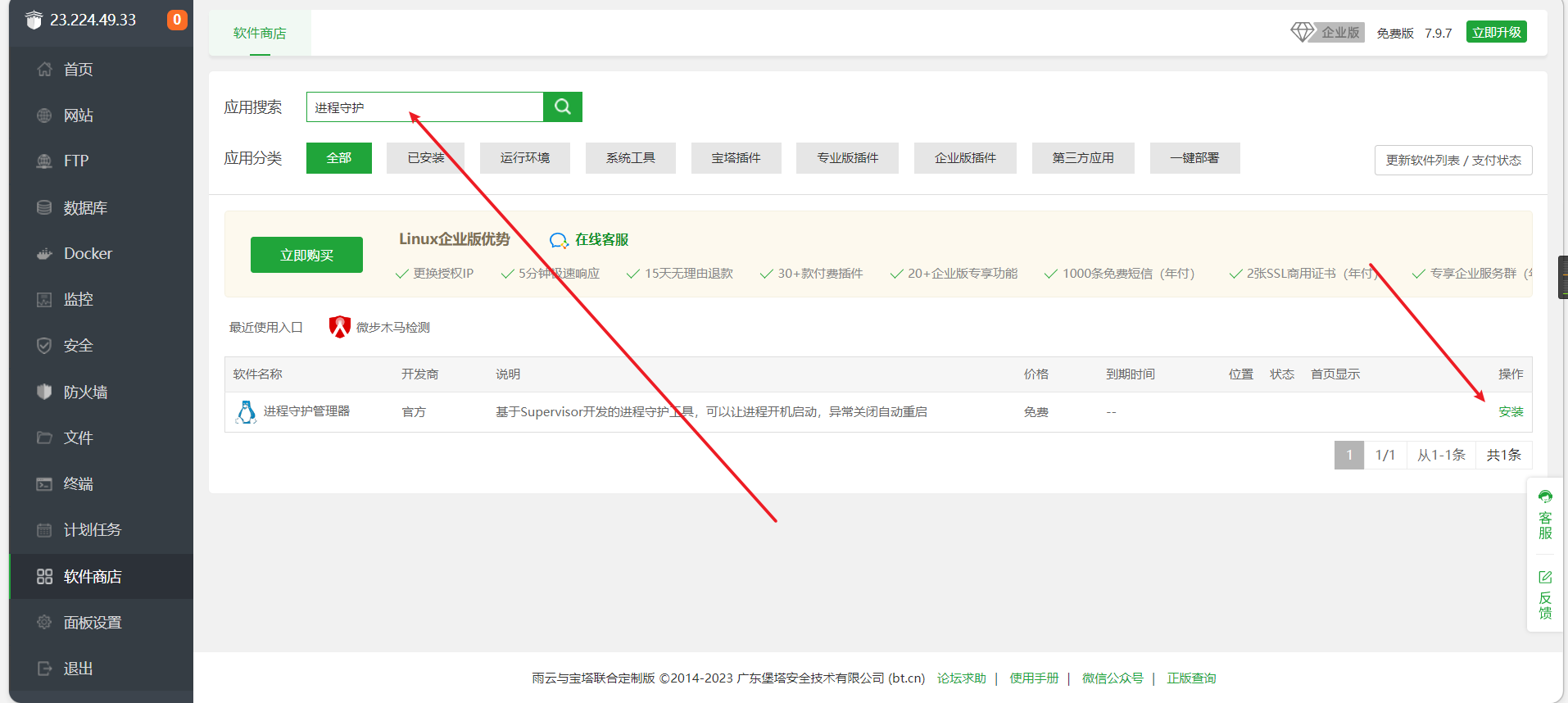Viewport: 1568px width, 703px height.
Task: Open the 客服 floating widget icon
Action: [x=1545, y=497]
